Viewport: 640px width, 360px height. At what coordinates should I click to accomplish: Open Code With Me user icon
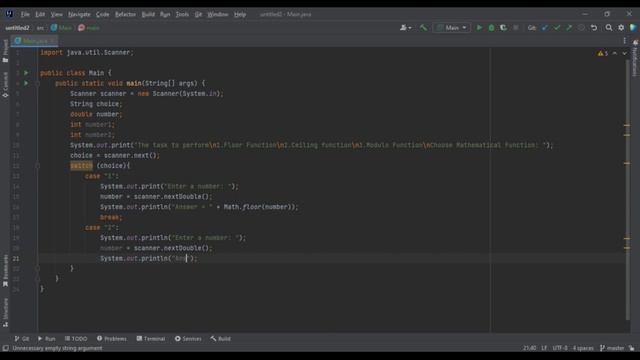click(403, 28)
